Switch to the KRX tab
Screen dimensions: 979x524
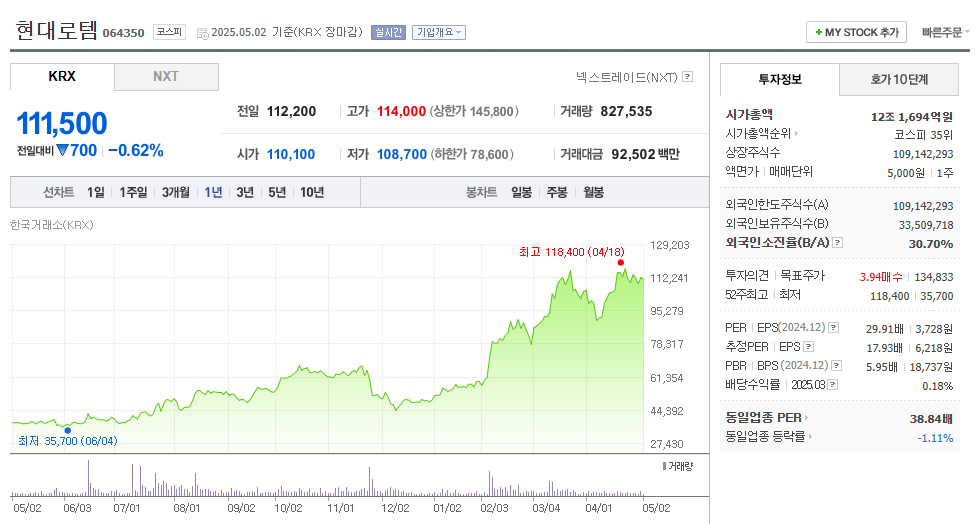click(x=62, y=76)
